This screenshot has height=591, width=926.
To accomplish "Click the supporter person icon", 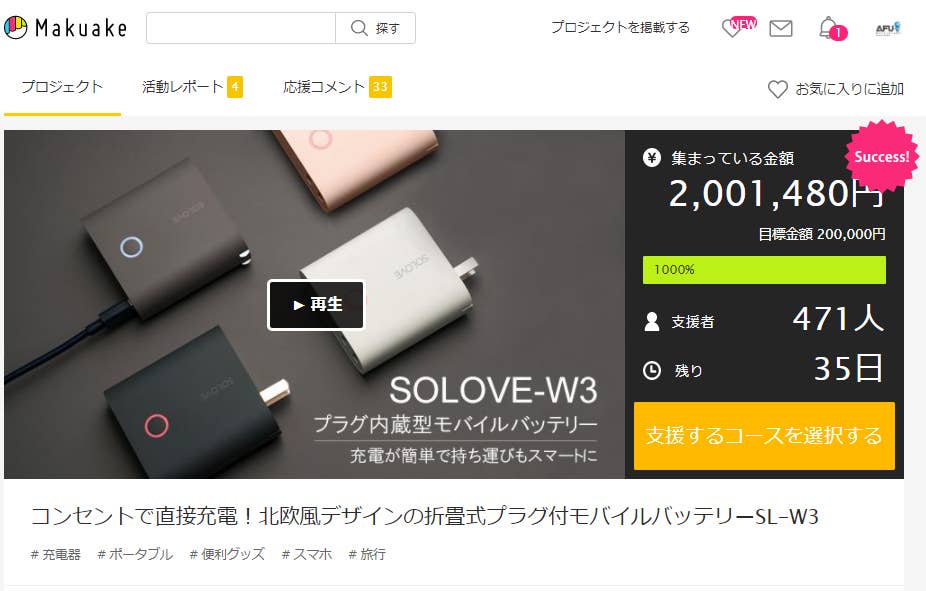I will tap(652, 322).
